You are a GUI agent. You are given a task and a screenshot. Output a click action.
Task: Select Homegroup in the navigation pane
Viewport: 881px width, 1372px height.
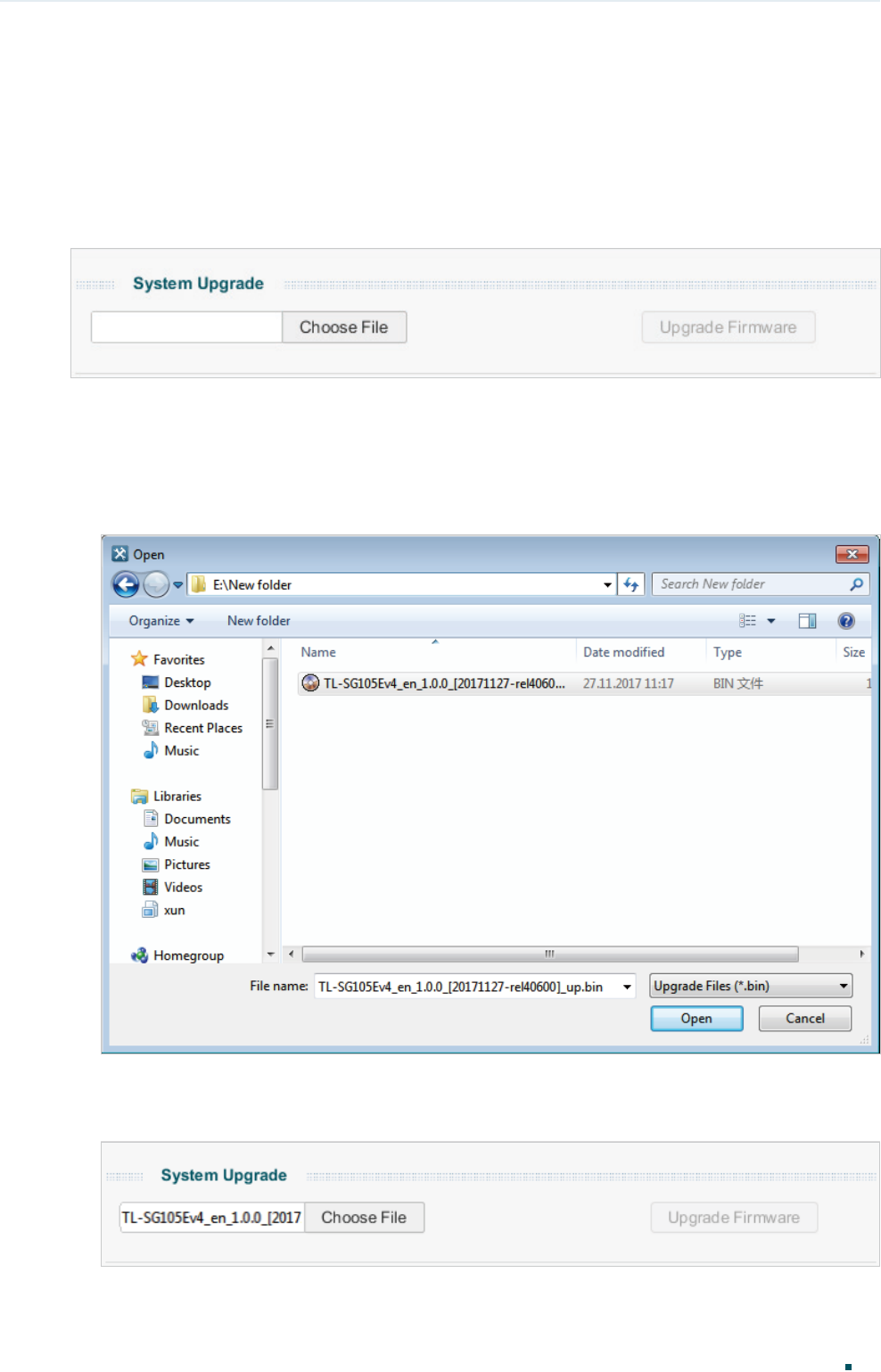point(188,955)
